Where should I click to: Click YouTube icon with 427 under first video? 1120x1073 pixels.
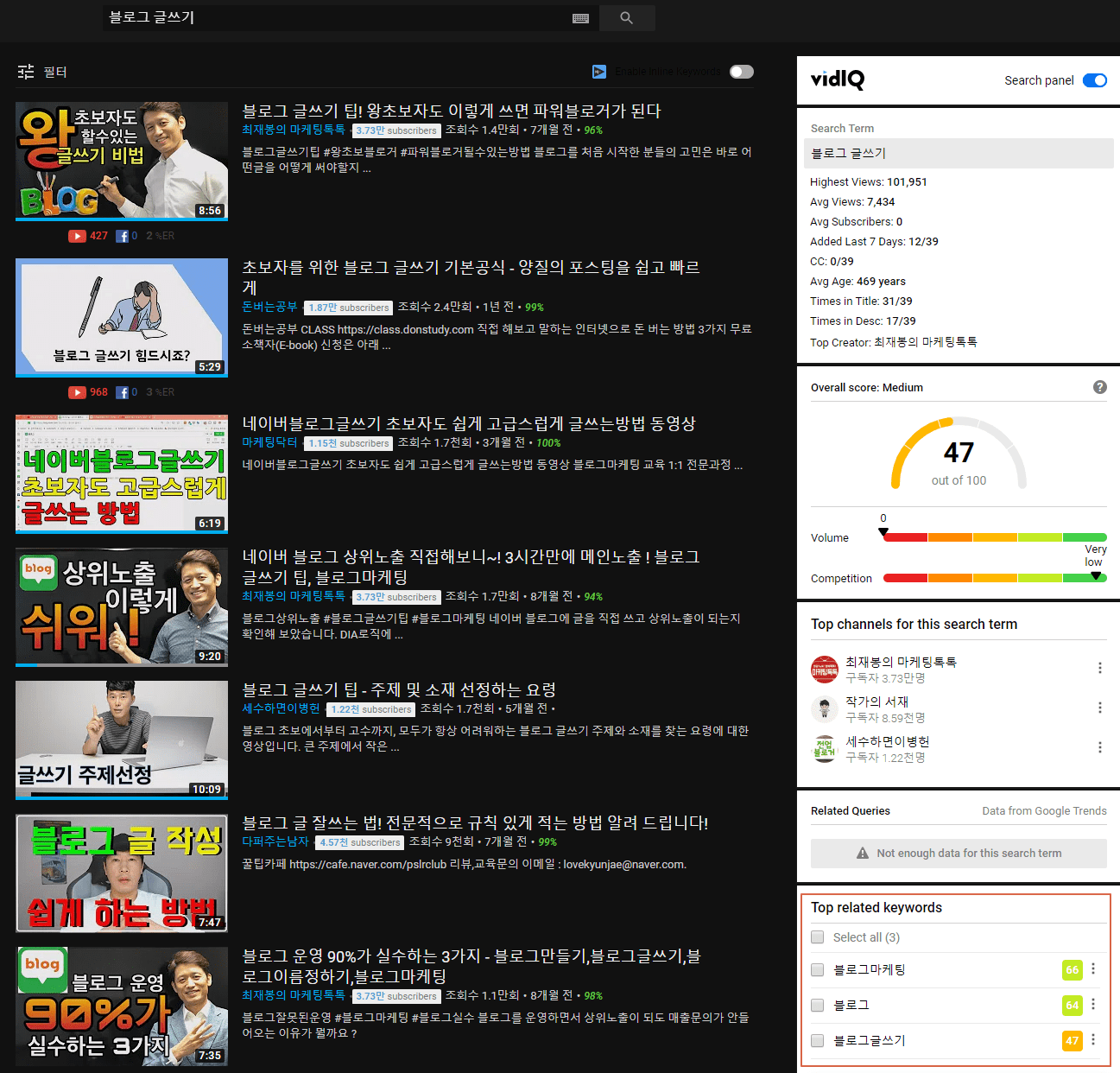coord(77,236)
